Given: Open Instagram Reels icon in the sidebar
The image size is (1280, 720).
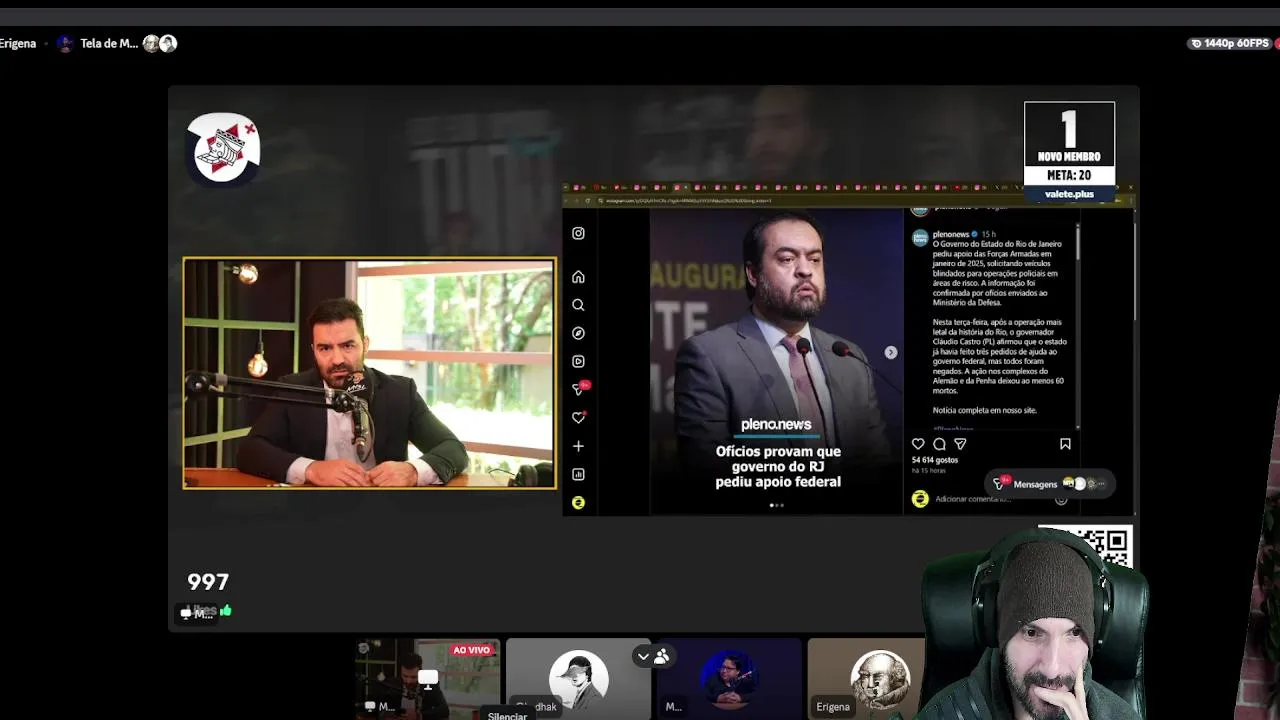Looking at the screenshot, I should 578,361.
